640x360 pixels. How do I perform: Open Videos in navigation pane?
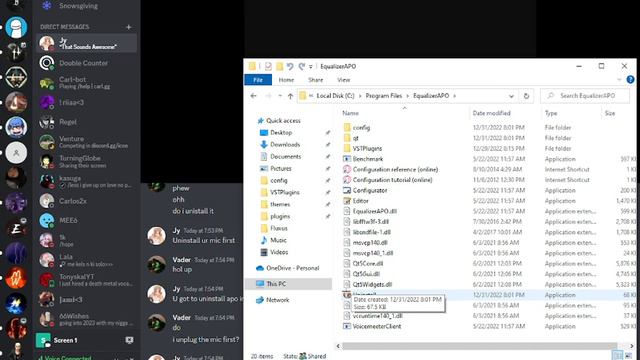(279, 252)
